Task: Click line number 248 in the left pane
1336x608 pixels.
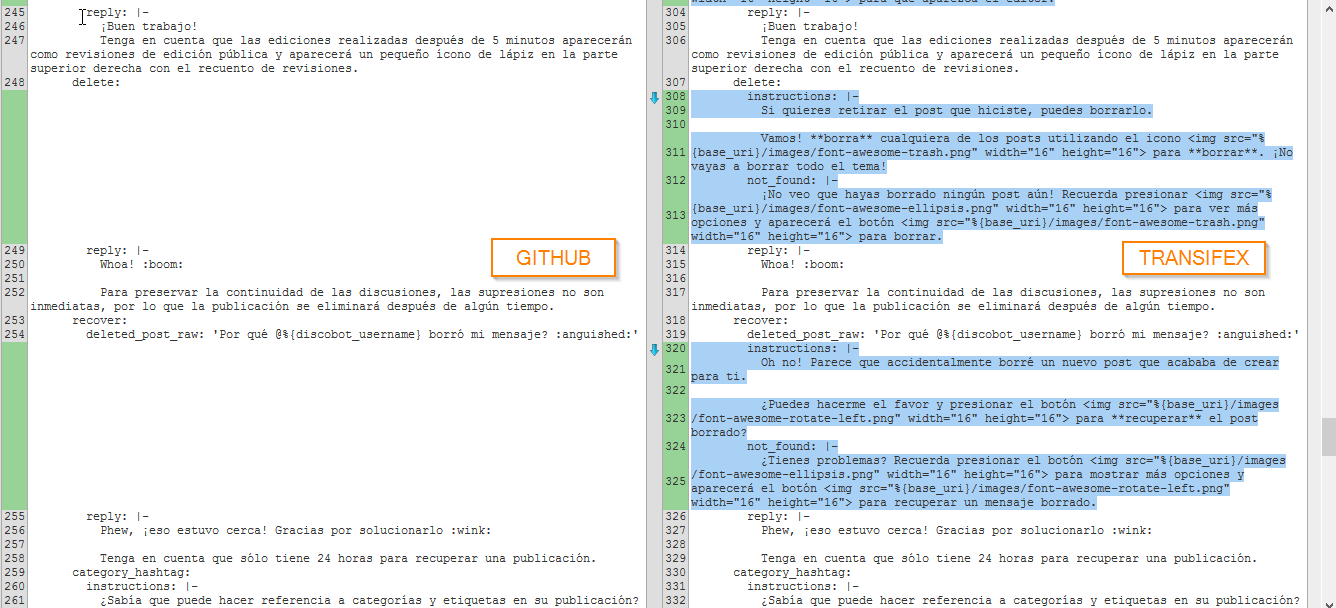Action: click(x=15, y=83)
